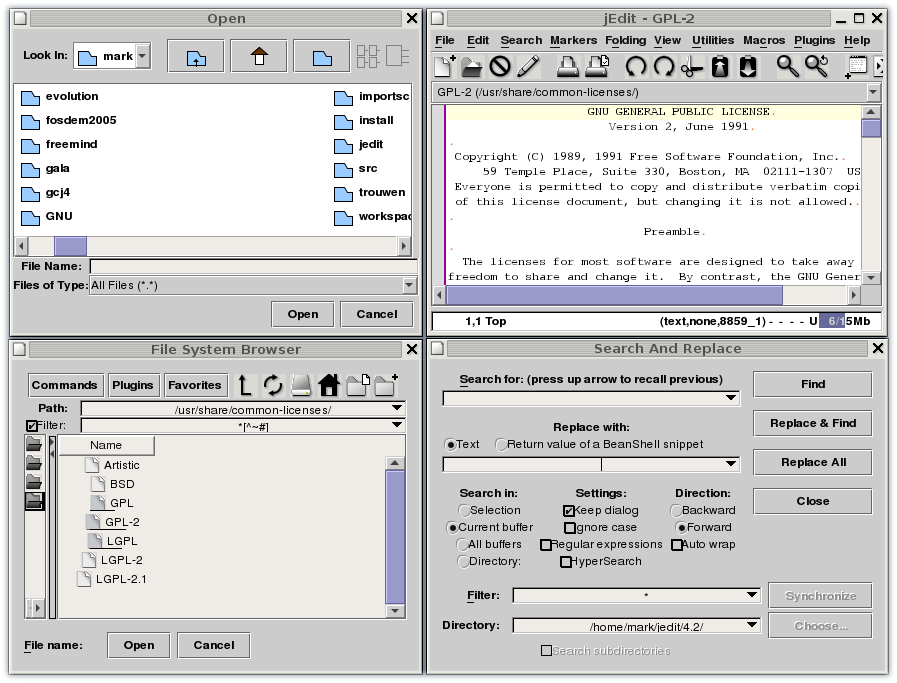Click the Paste icon in jEdit toolbar

[748, 66]
